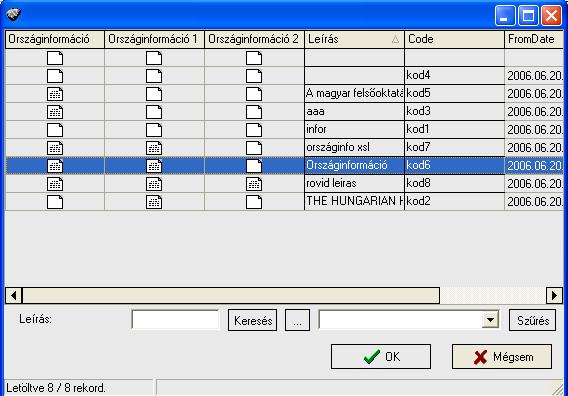Screen dimensions: 568x396
Task: Click the blank Országinformáció icon in kod4 row
Action: click(55, 76)
